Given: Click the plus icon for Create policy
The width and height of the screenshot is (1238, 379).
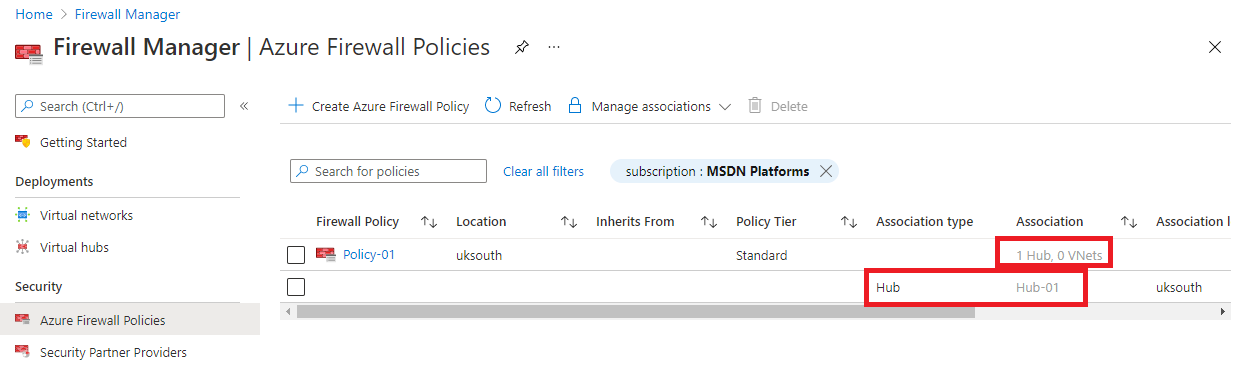Looking at the screenshot, I should [295, 105].
